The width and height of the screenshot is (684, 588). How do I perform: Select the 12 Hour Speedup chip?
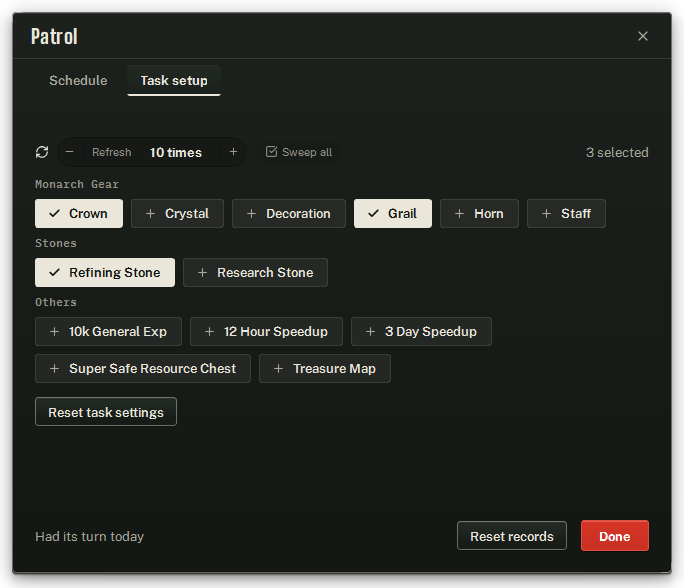[x=267, y=331]
